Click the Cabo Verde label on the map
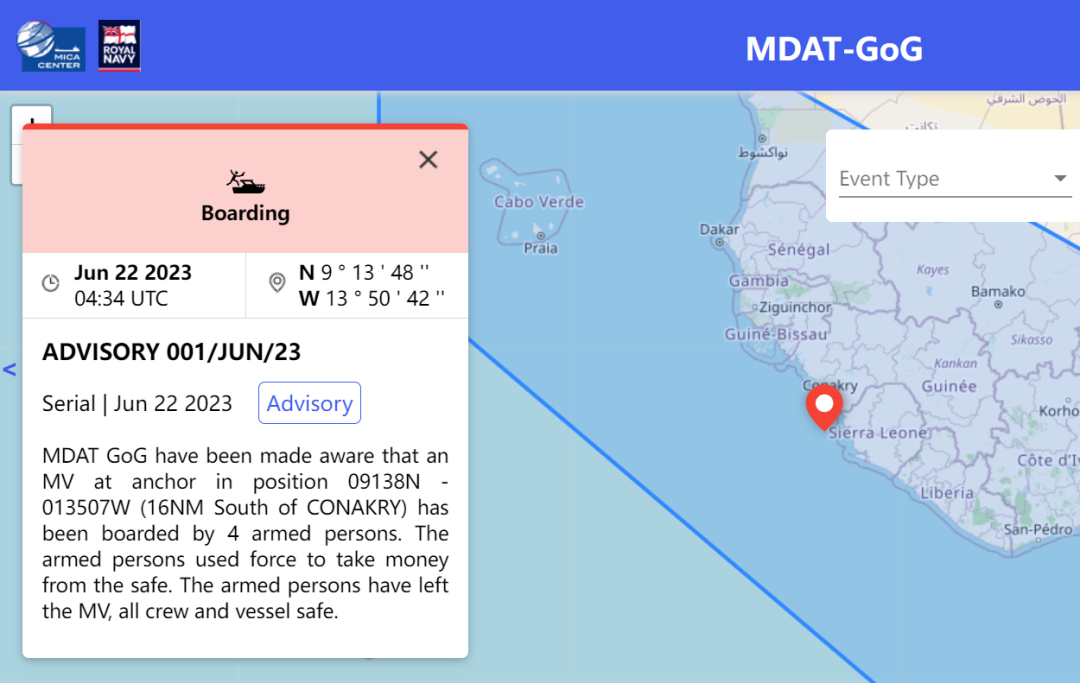1080x683 pixels. [539, 202]
